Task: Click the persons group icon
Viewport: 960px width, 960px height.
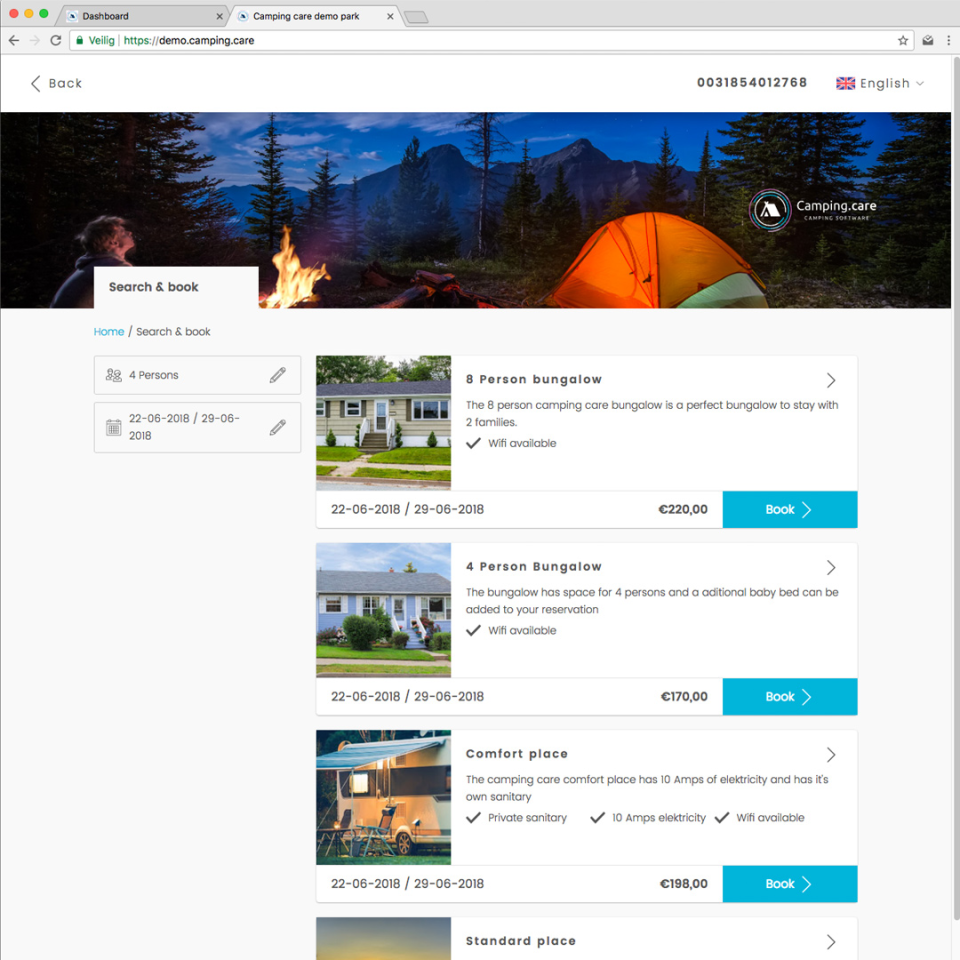Action: tap(113, 375)
